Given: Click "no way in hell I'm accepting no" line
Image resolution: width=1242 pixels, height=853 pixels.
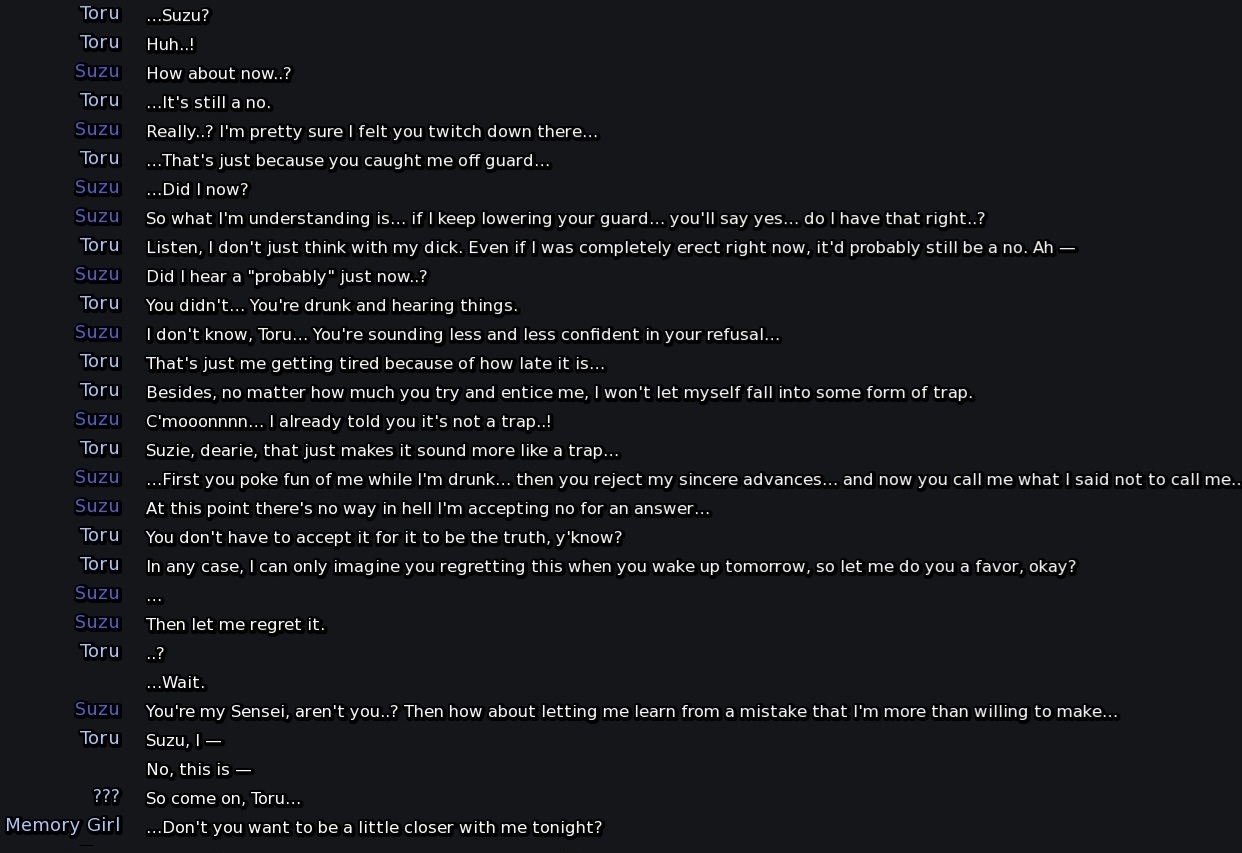Looking at the screenshot, I should point(428,509).
